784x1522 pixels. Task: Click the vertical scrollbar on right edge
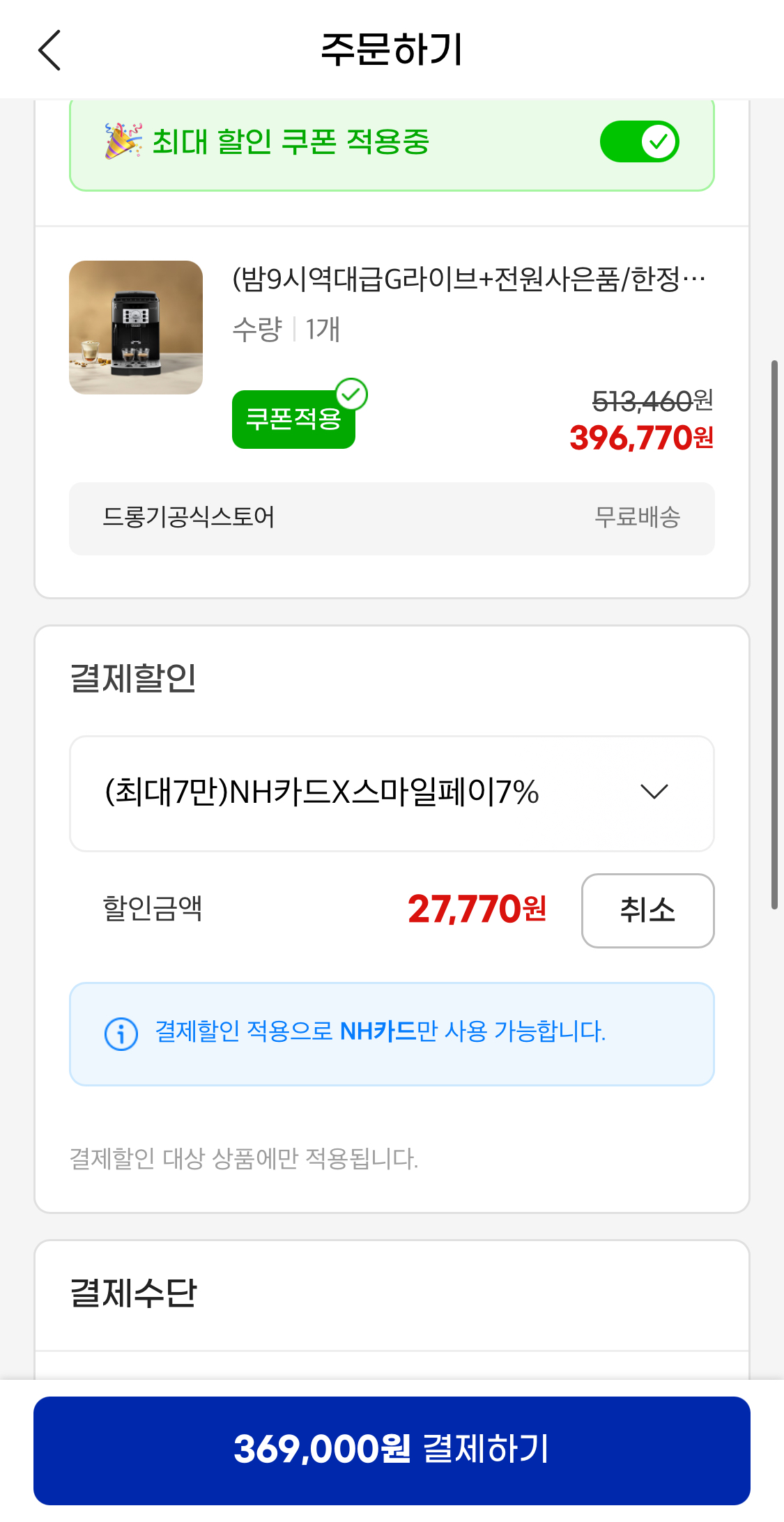[x=774, y=634]
